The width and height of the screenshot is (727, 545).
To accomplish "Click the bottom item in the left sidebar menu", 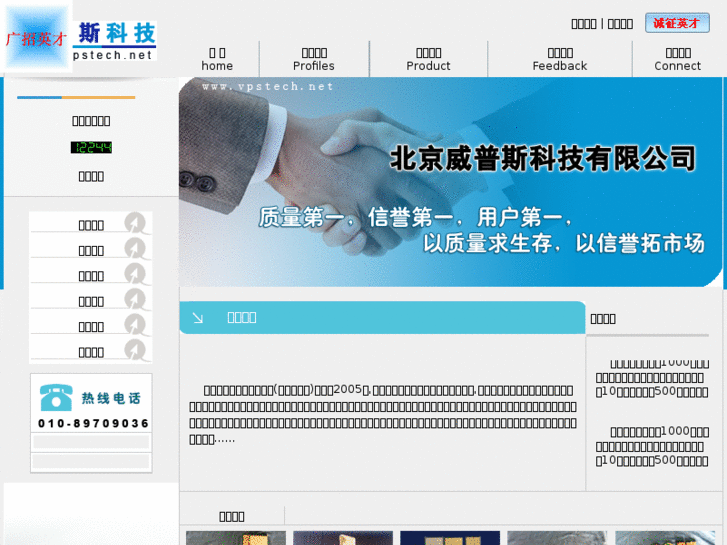I will pyautogui.click(x=91, y=352).
